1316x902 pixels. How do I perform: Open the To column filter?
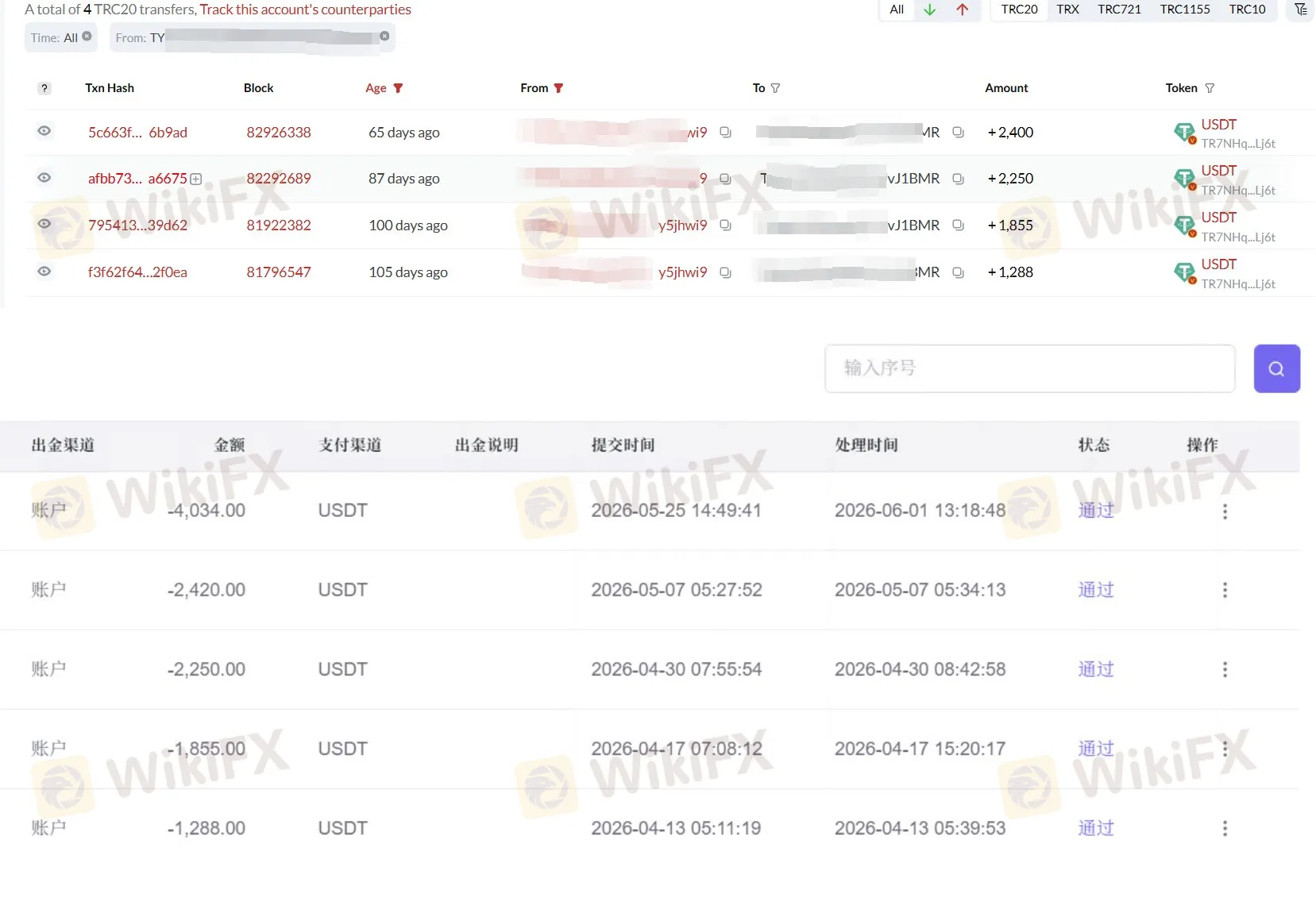[x=775, y=88]
